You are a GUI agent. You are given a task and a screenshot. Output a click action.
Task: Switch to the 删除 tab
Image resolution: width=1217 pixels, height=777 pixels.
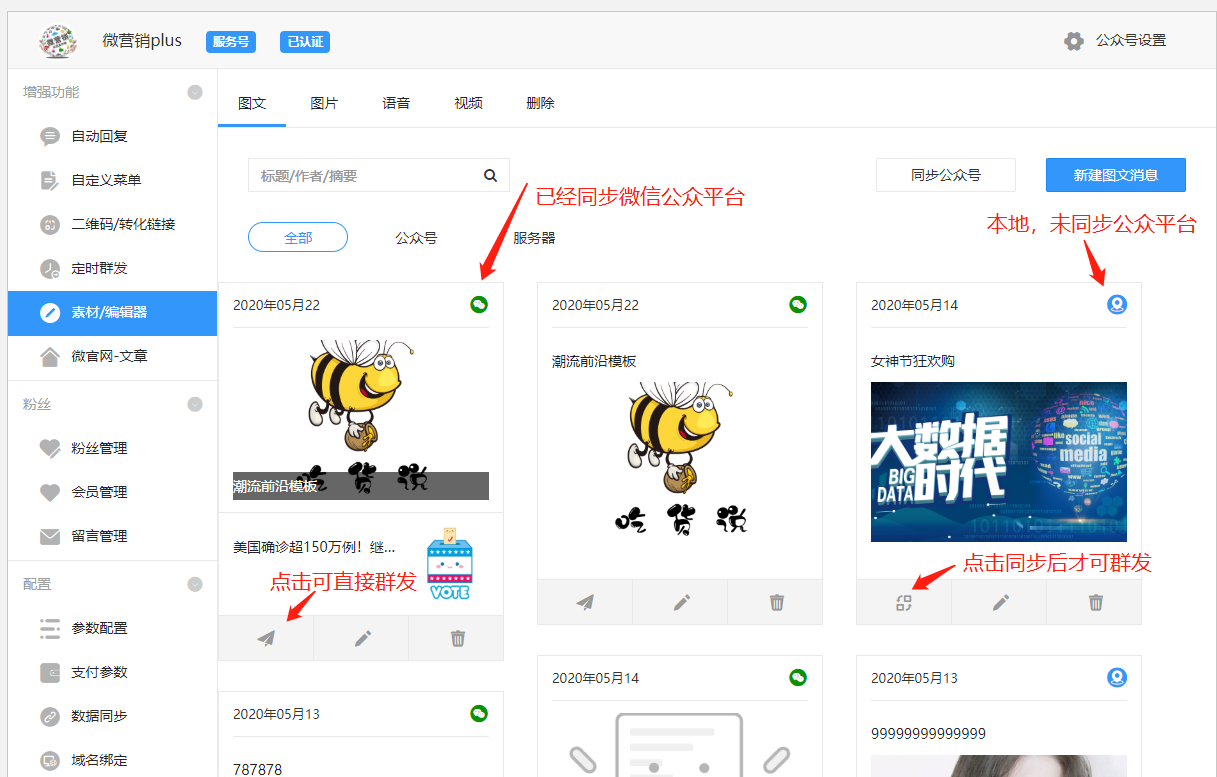(x=540, y=103)
